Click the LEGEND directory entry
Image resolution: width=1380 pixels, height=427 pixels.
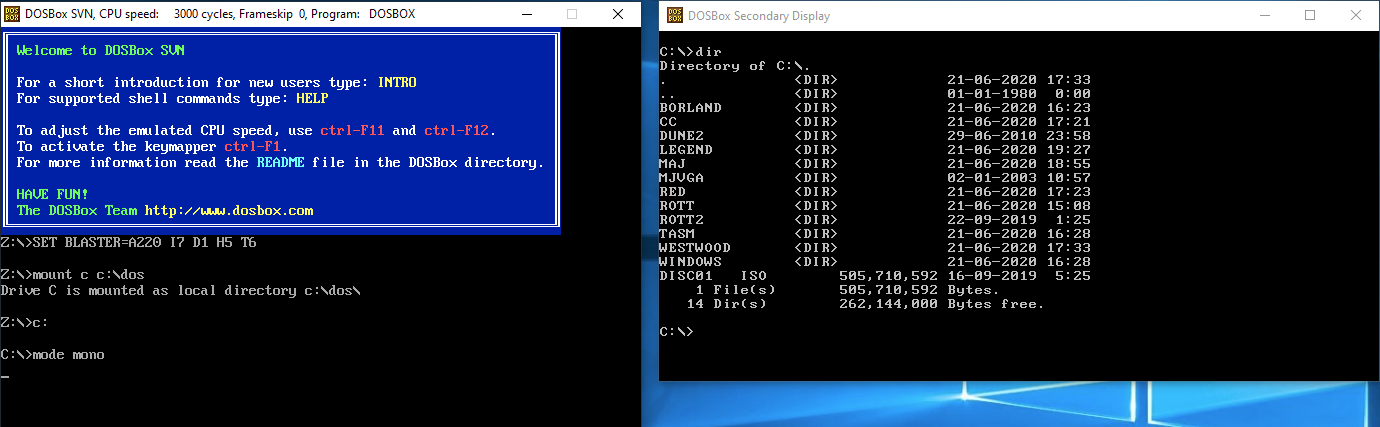pyautogui.click(x=875, y=149)
